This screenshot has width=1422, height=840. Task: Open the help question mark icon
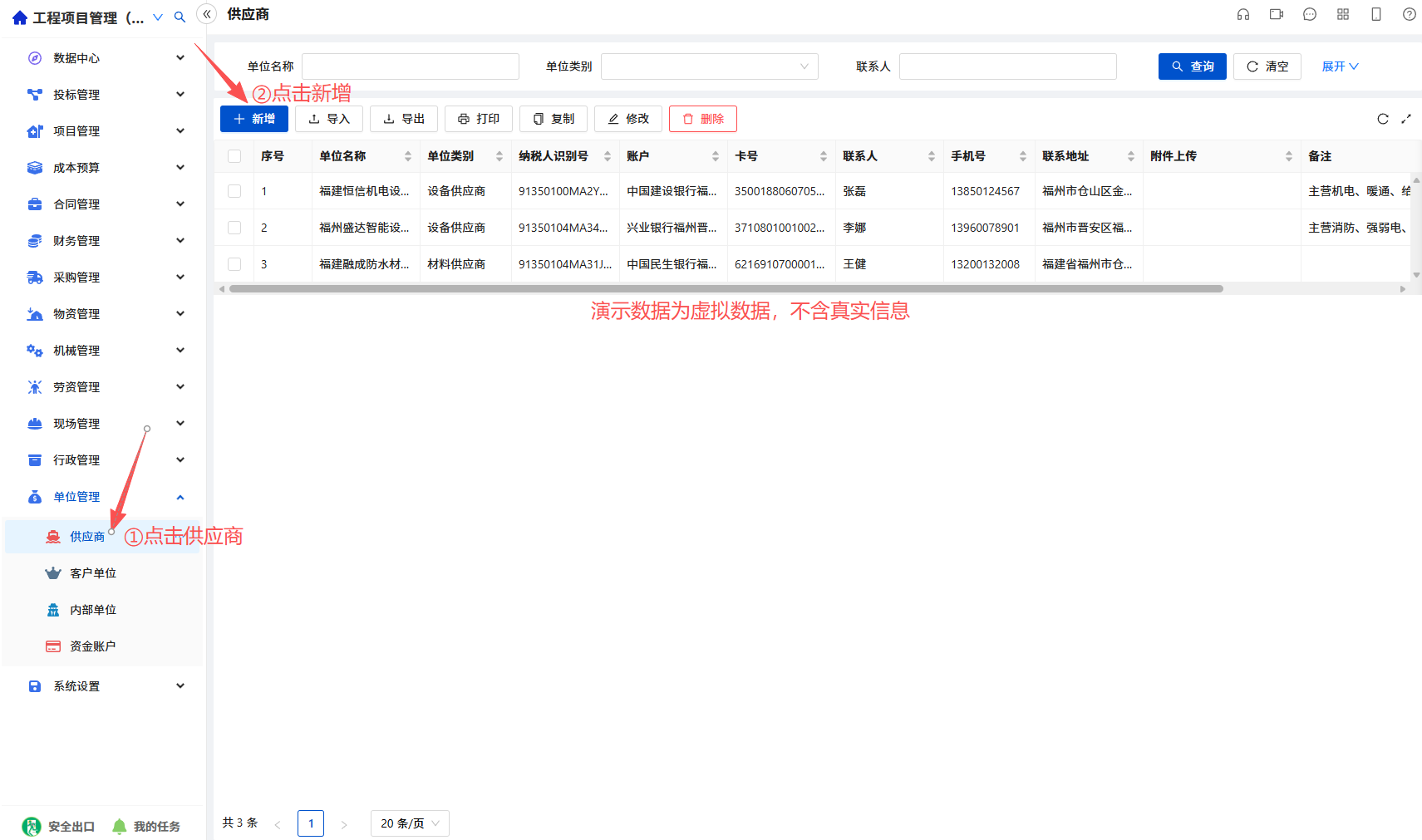point(1410,14)
